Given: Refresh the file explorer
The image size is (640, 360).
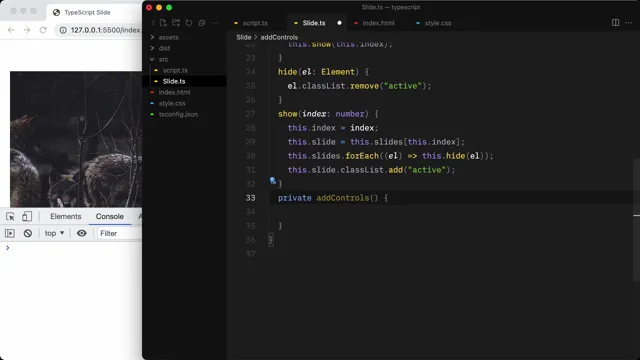Looking at the screenshot, I should point(189,23).
